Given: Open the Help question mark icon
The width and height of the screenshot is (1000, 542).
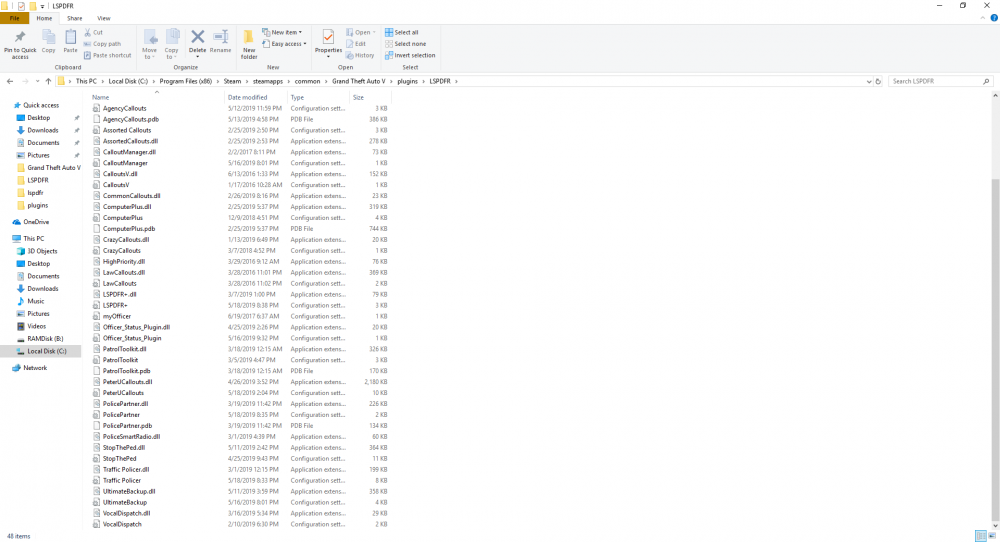Looking at the screenshot, I should 994,18.
